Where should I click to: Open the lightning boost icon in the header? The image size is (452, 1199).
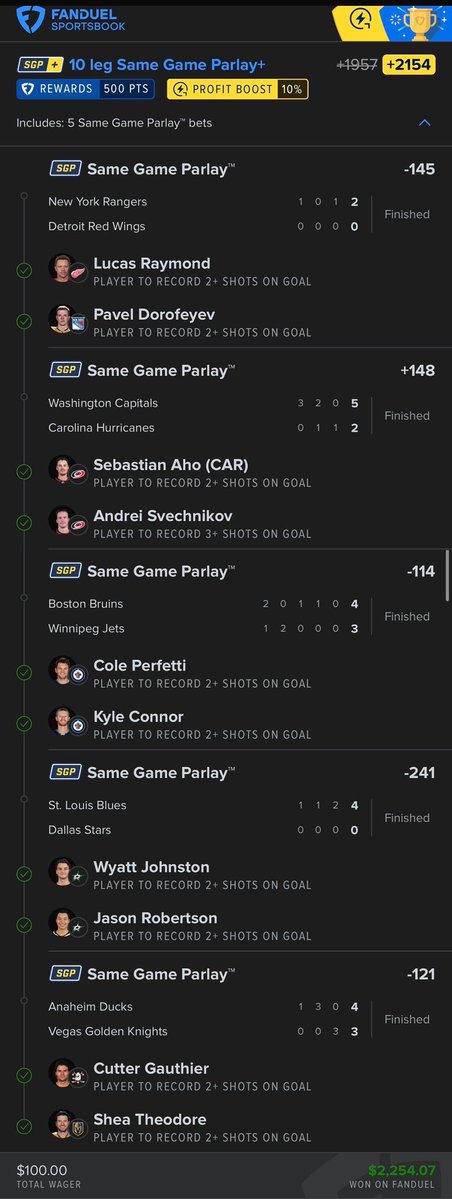[x=360, y=19]
